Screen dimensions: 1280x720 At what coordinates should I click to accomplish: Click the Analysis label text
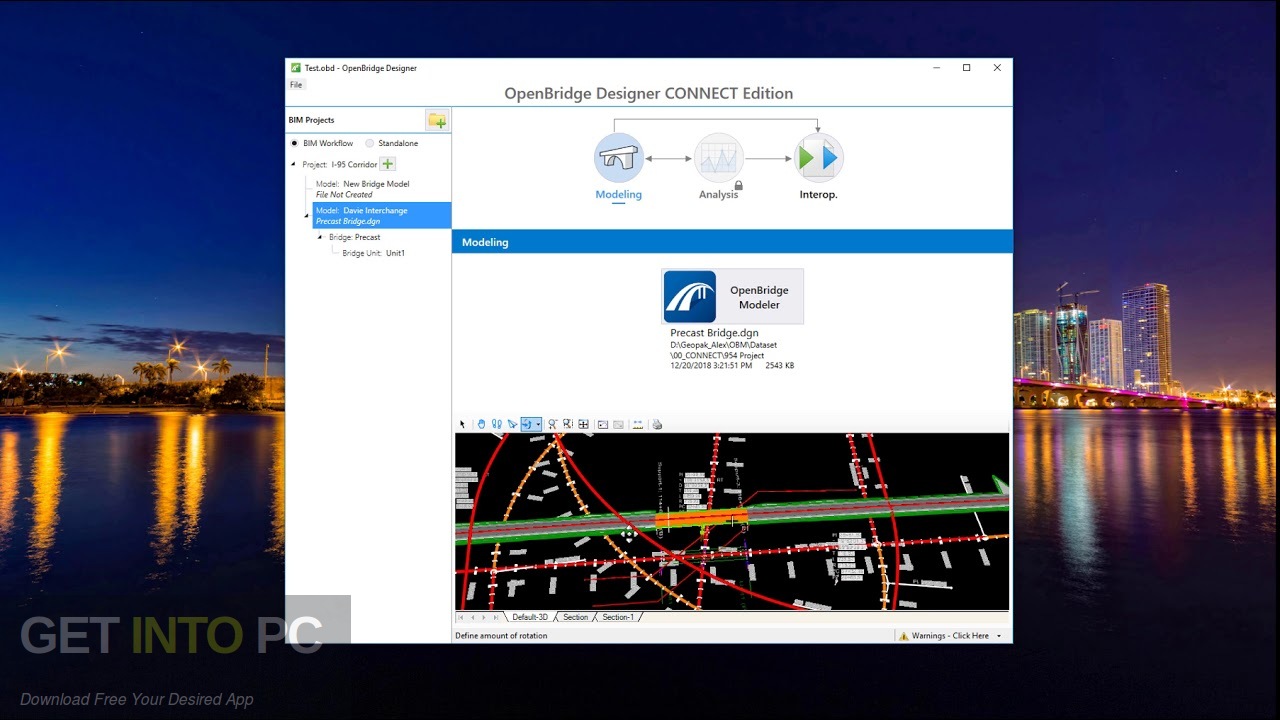click(x=718, y=194)
